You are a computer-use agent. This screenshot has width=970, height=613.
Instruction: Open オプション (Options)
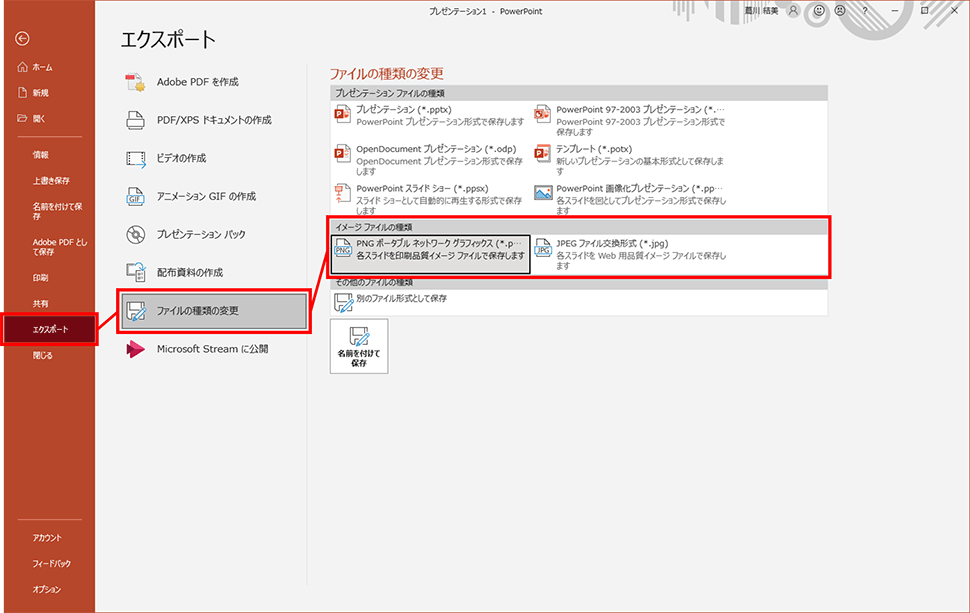(x=49, y=589)
